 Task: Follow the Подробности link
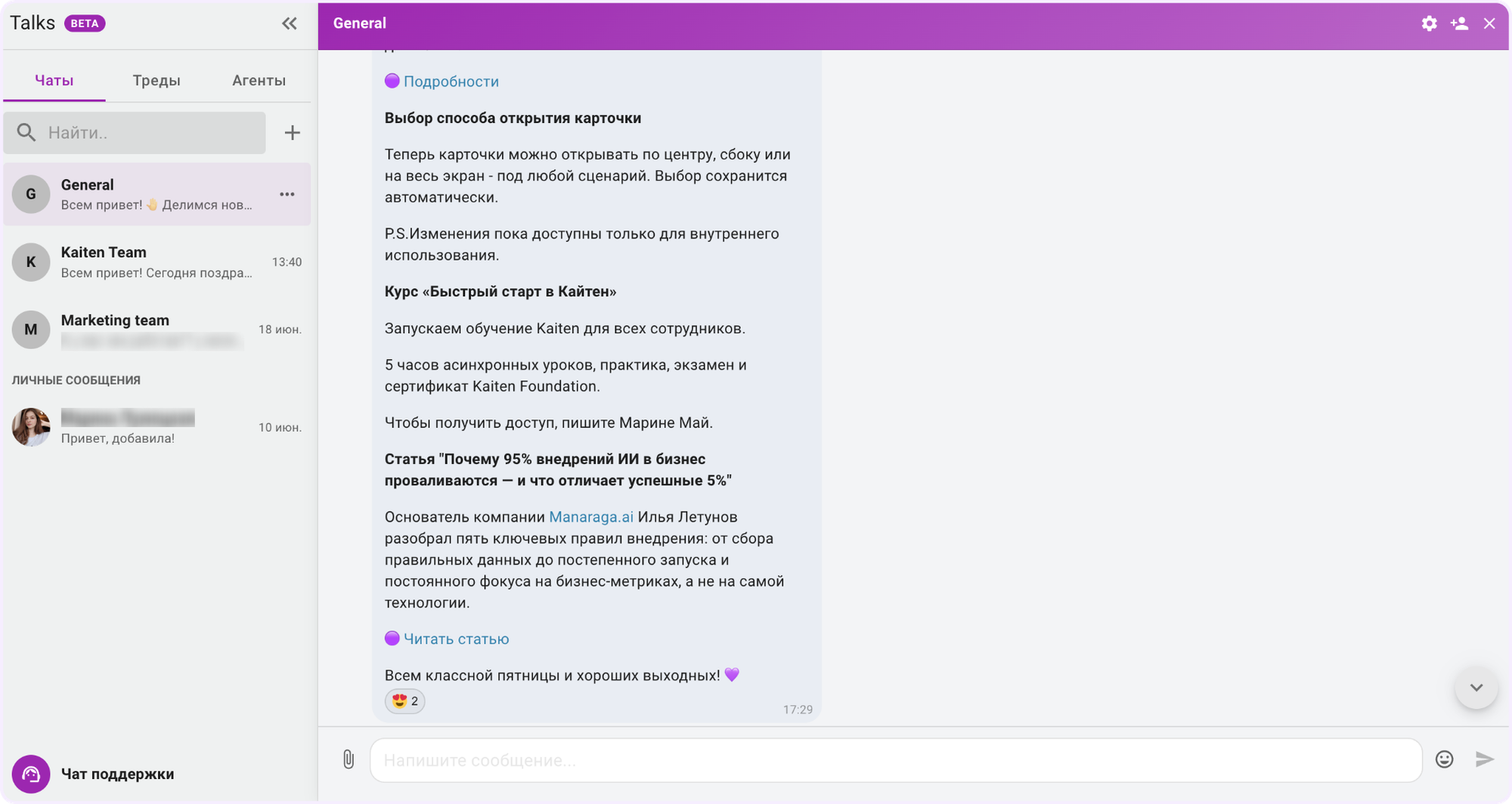click(451, 82)
